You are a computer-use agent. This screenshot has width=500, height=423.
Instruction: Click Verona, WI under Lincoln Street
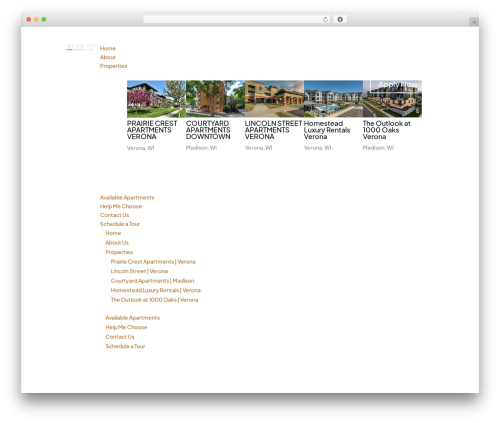click(259, 148)
